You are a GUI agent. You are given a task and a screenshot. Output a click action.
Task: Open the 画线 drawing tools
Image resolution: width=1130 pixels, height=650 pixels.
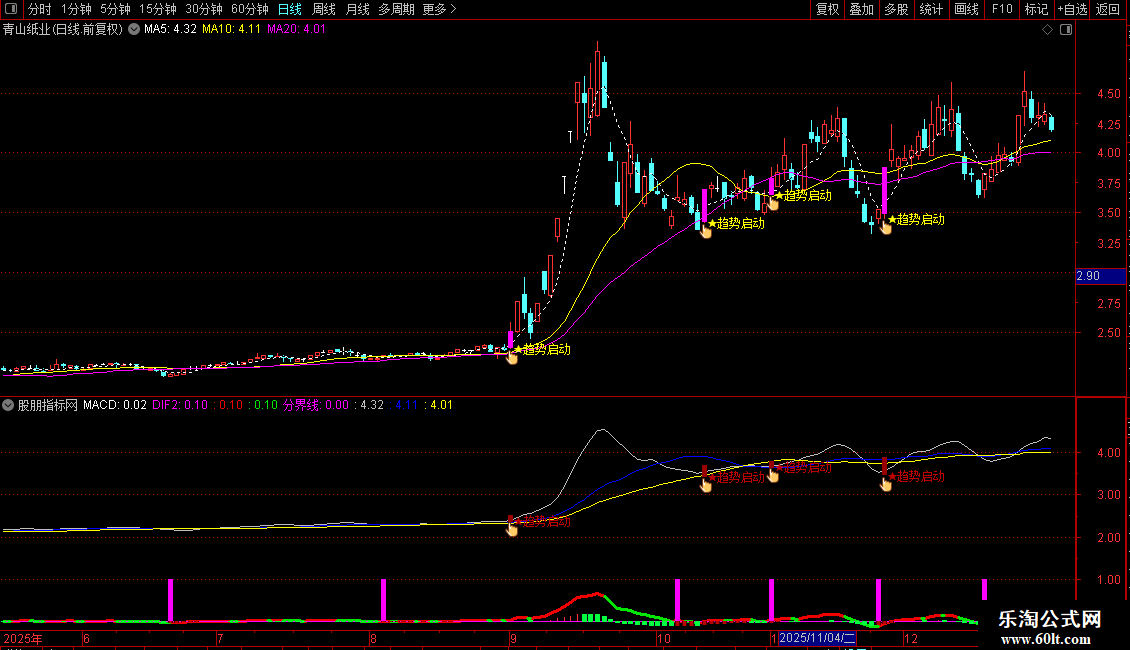click(966, 9)
